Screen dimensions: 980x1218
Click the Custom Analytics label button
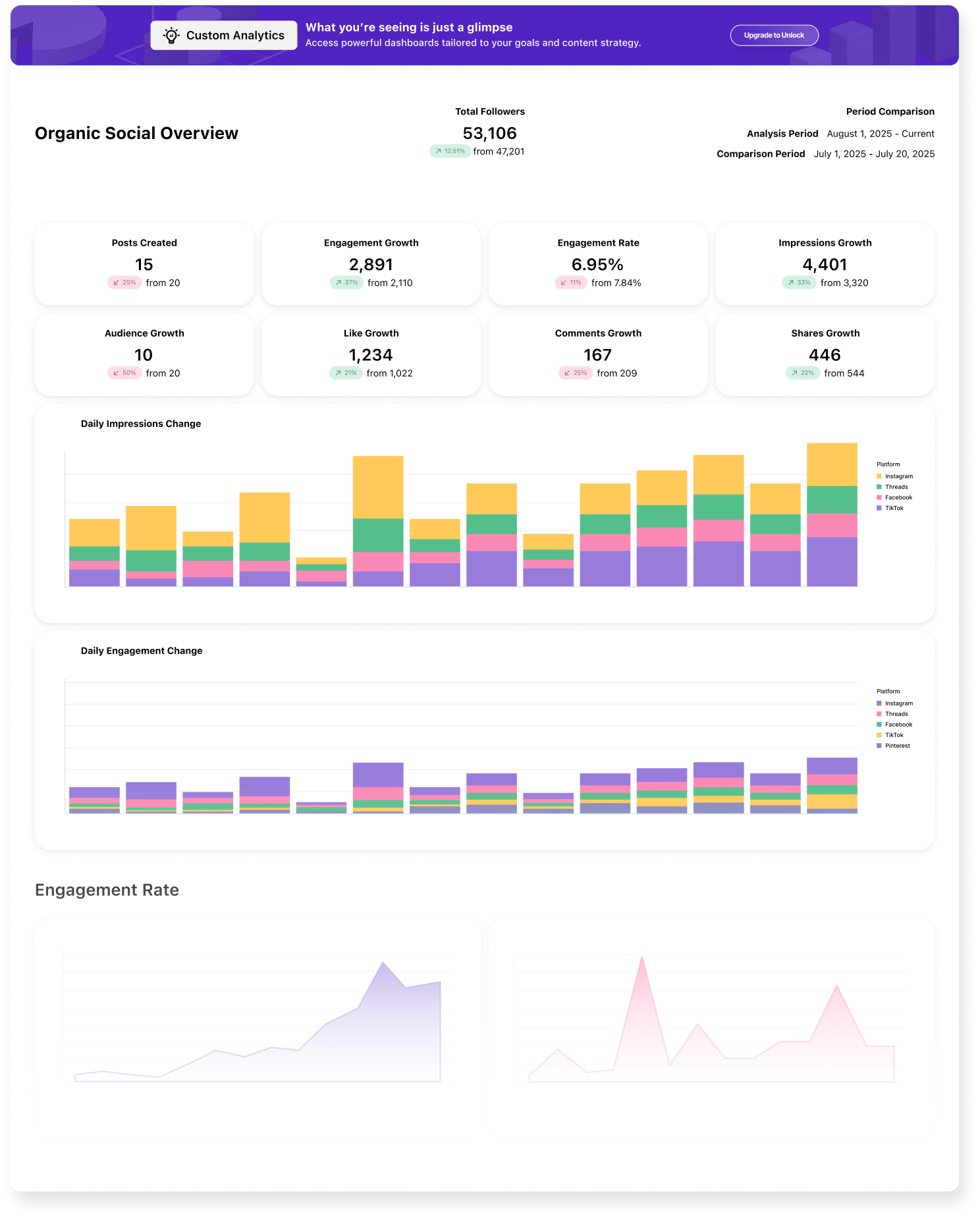pos(234,36)
